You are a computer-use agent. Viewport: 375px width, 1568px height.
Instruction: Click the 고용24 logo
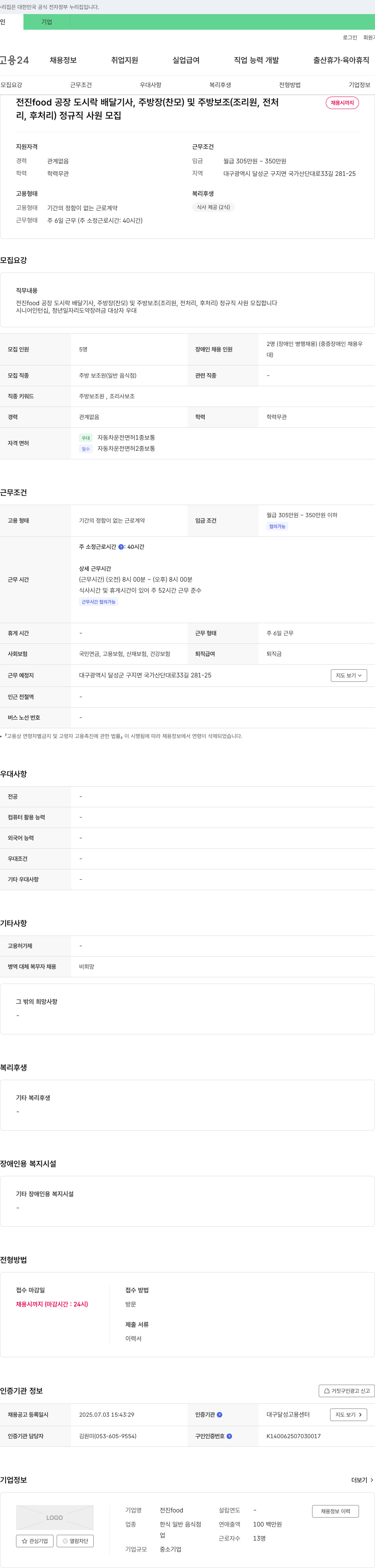click(14, 60)
